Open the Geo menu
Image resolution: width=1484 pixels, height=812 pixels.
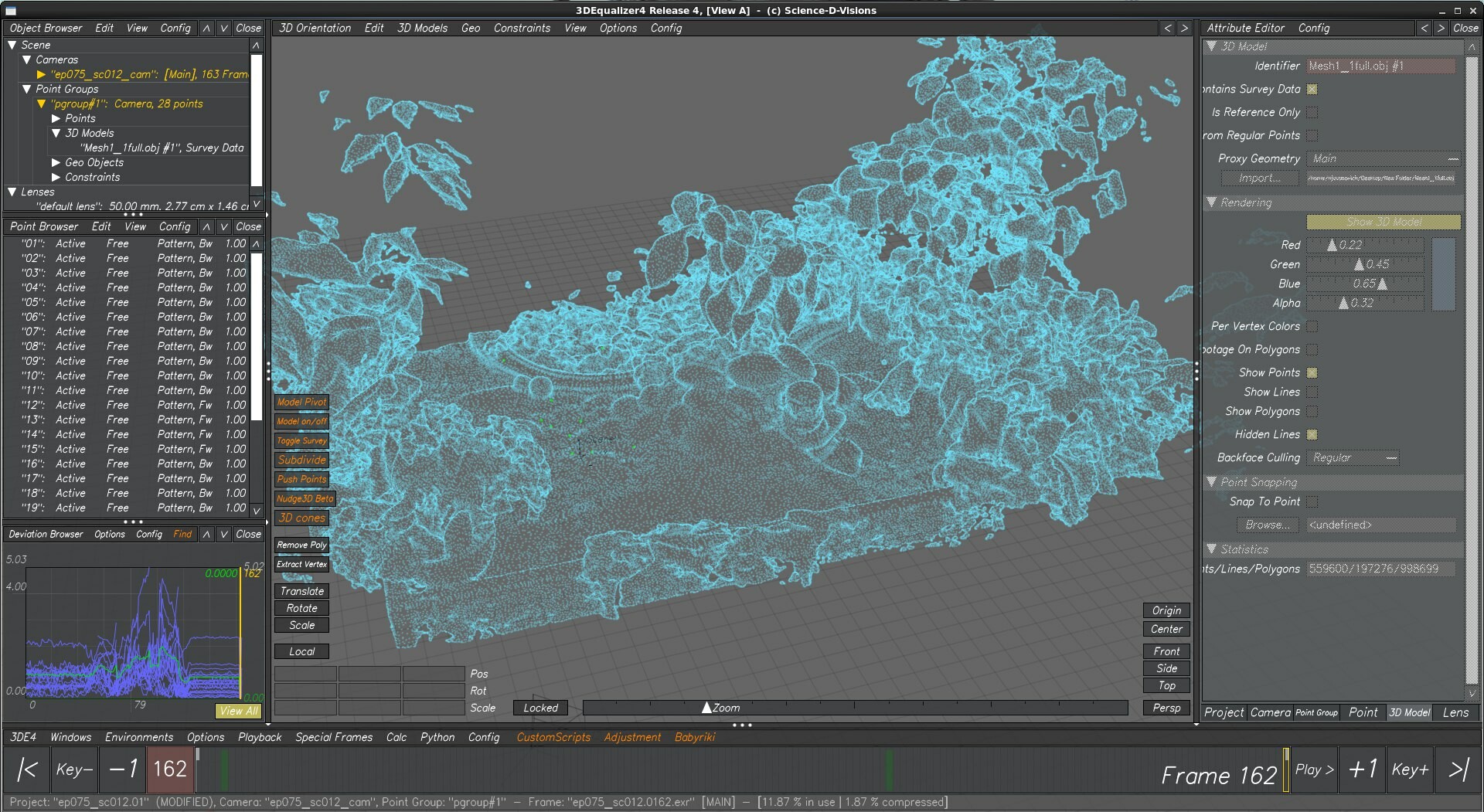click(x=471, y=28)
